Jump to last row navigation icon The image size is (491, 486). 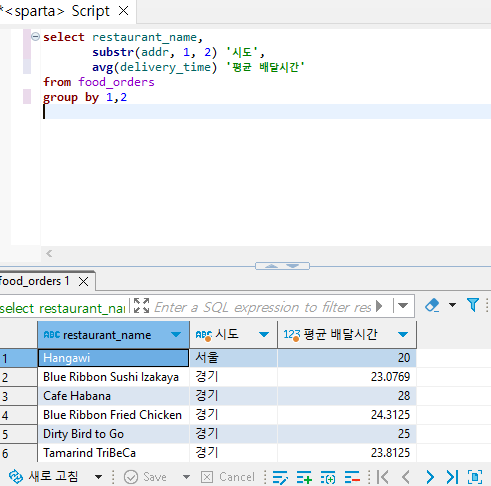tap(452, 477)
